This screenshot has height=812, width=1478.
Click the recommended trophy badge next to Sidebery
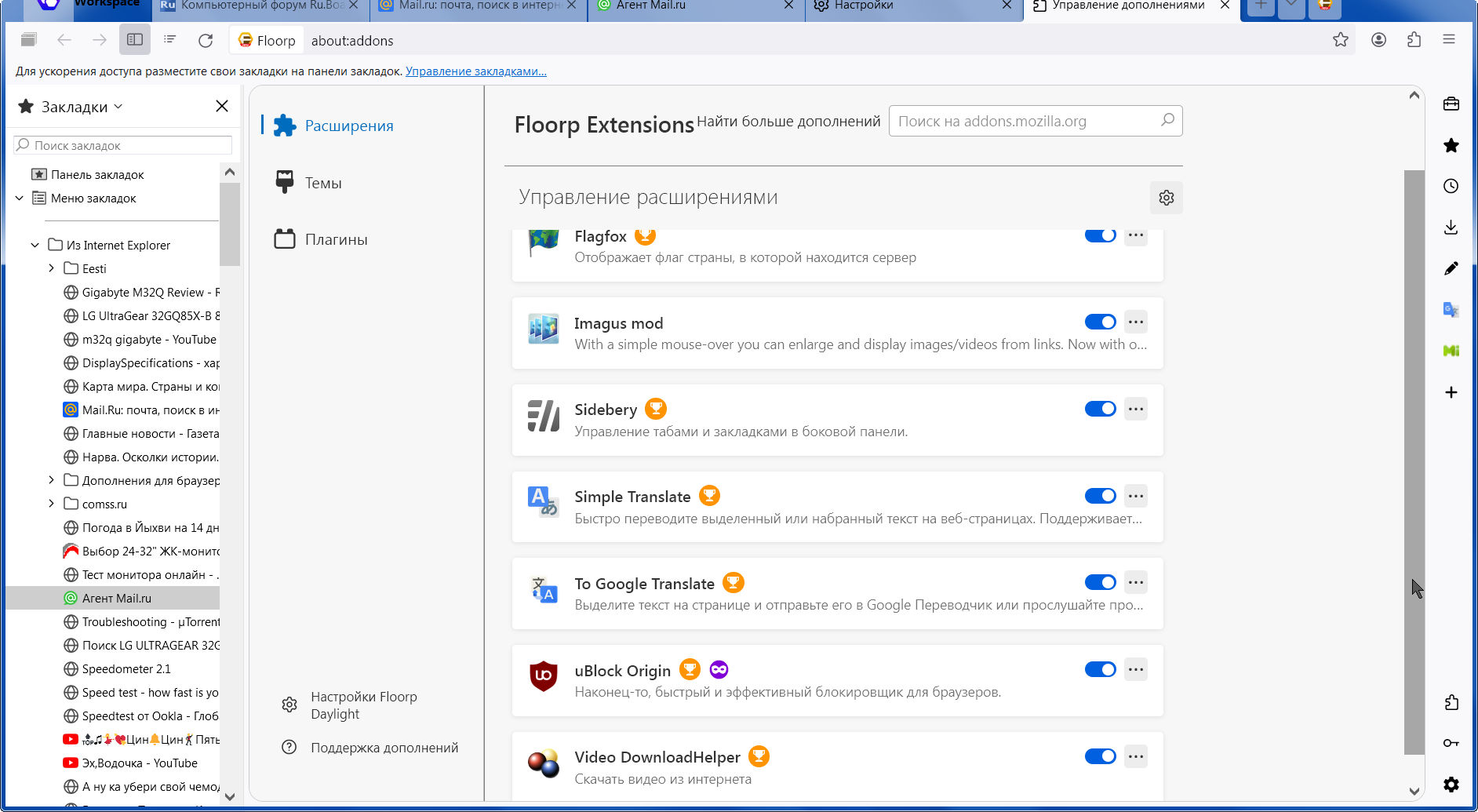point(656,409)
